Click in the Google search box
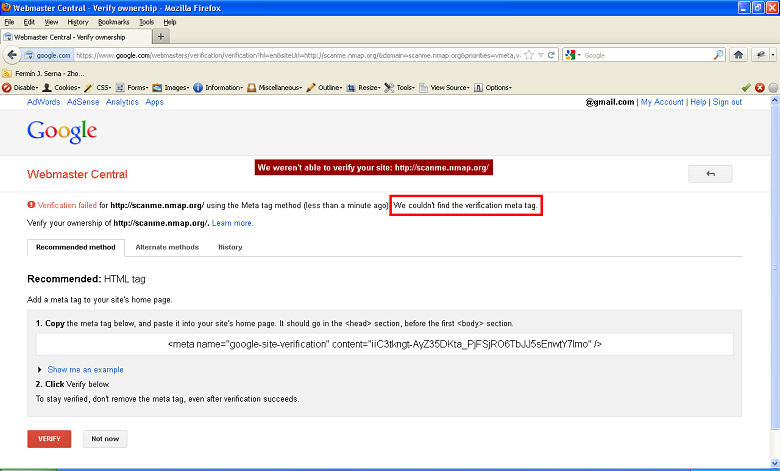 (x=648, y=55)
